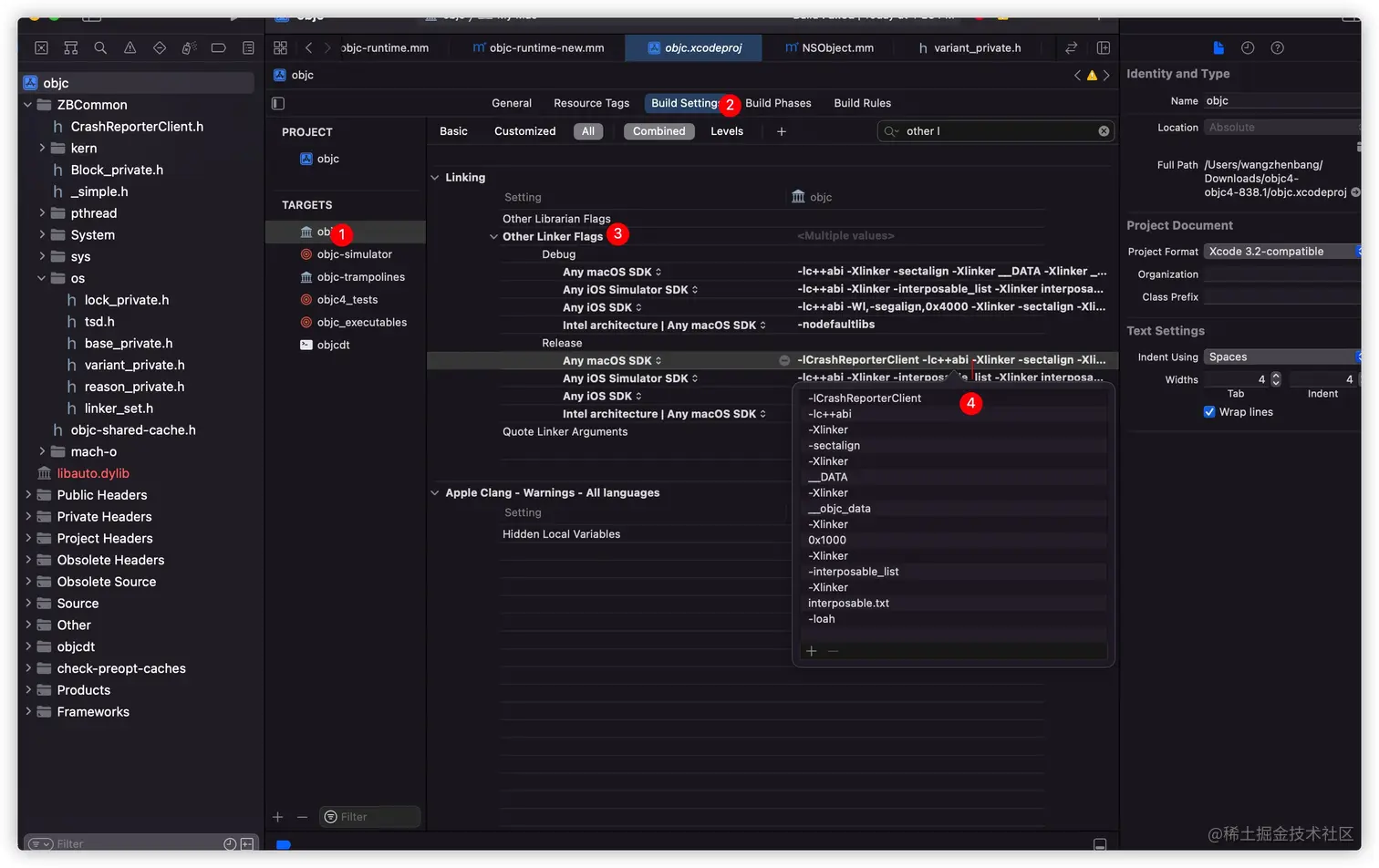The width and height of the screenshot is (1379, 868).
Task: Toggle source-control status filter in navigator
Action: coord(246,844)
